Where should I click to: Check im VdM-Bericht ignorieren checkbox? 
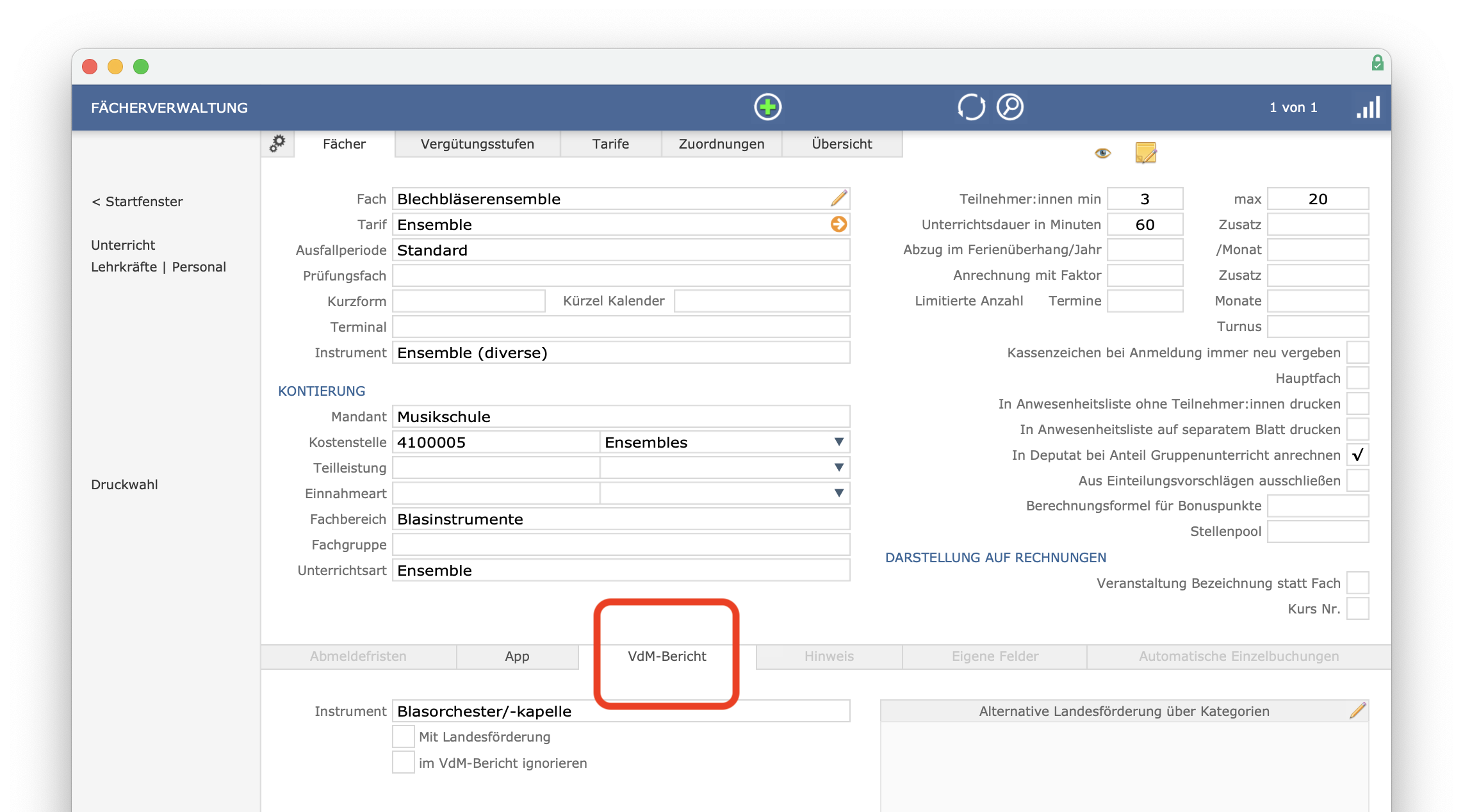(403, 763)
